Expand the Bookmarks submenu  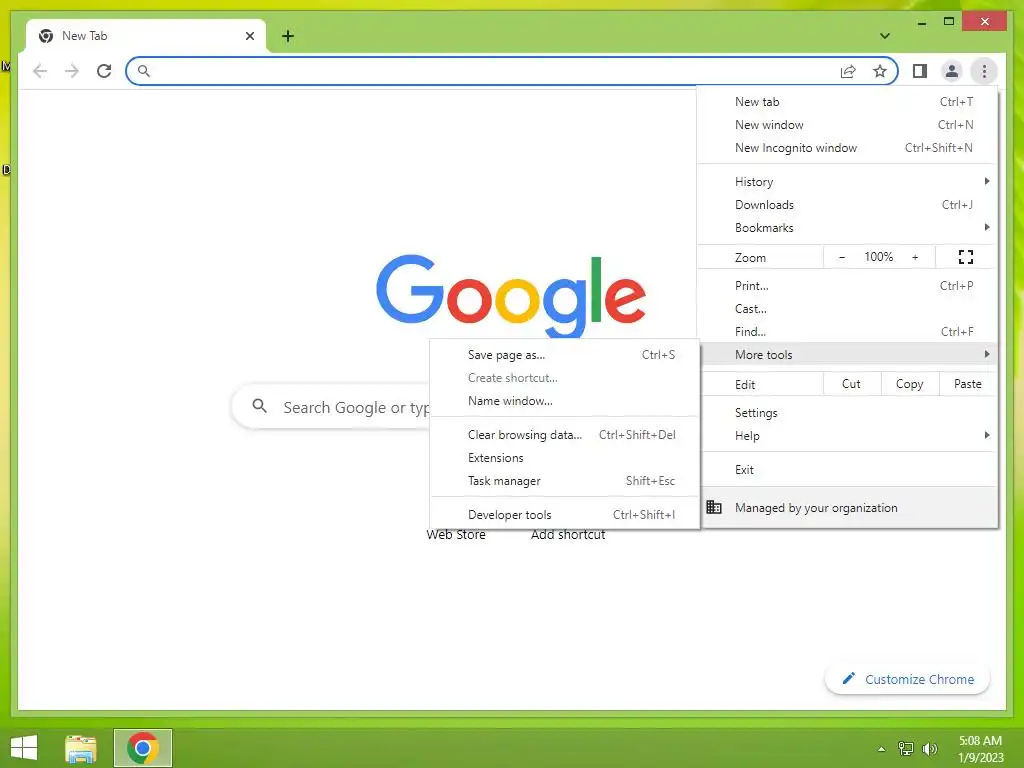[847, 227]
